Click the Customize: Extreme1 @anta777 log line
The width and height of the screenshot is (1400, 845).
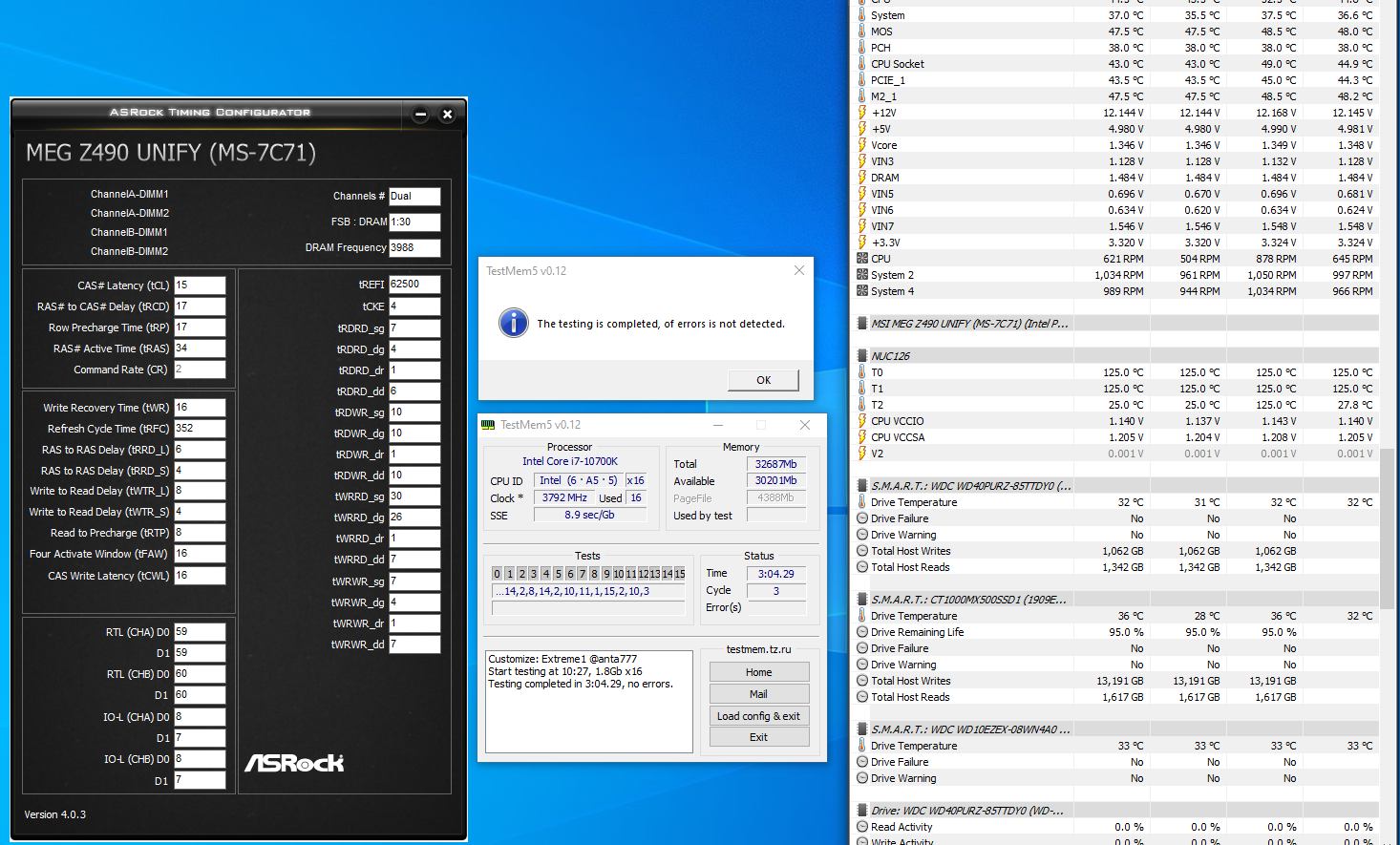(562, 659)
